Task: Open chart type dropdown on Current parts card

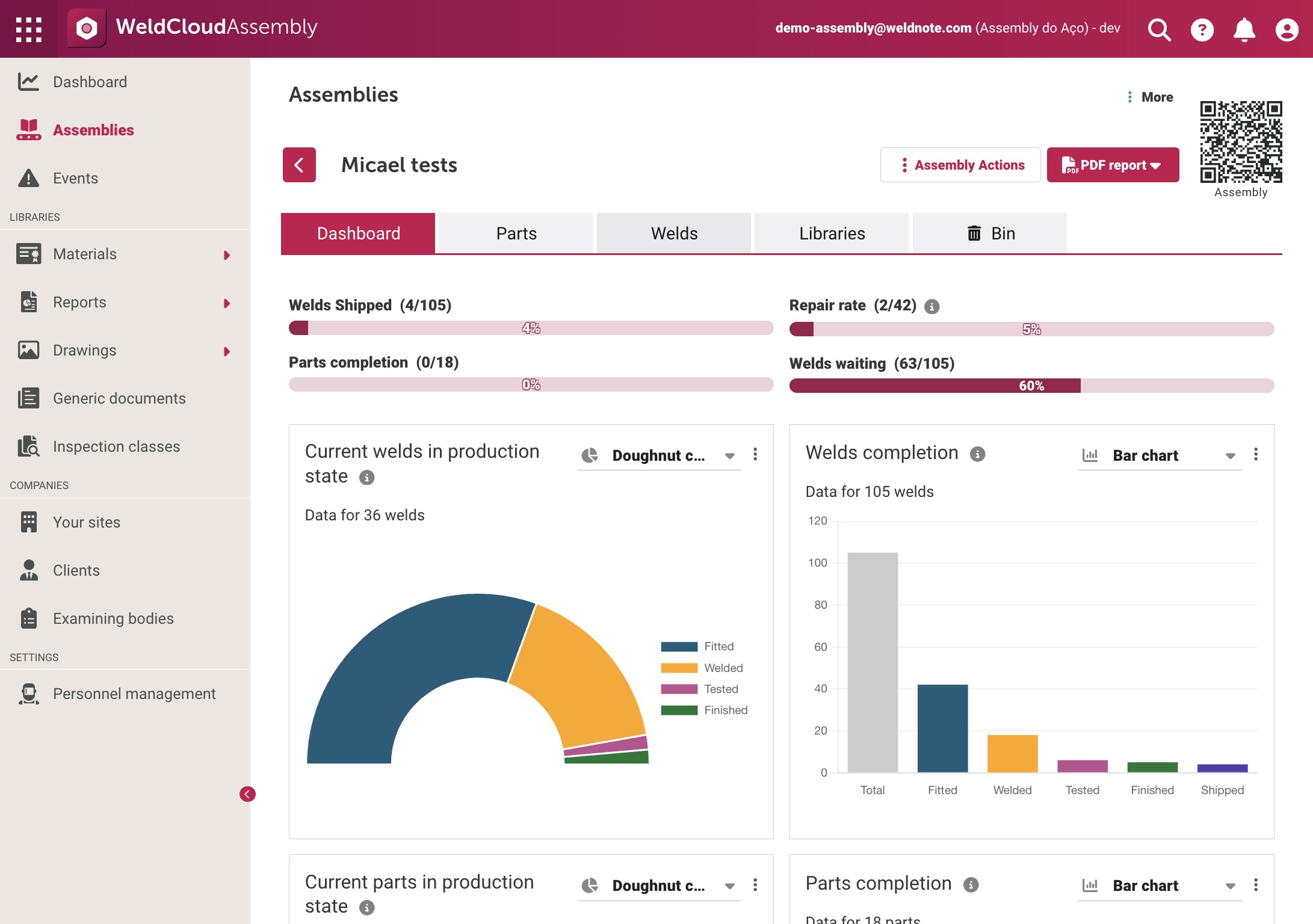Action: coord(659,885)
